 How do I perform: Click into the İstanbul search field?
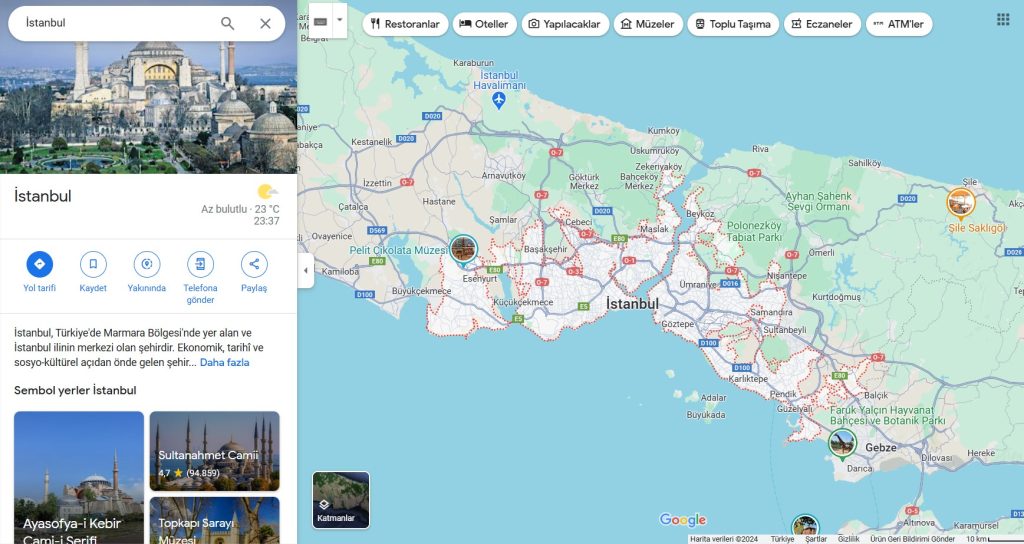118,23
